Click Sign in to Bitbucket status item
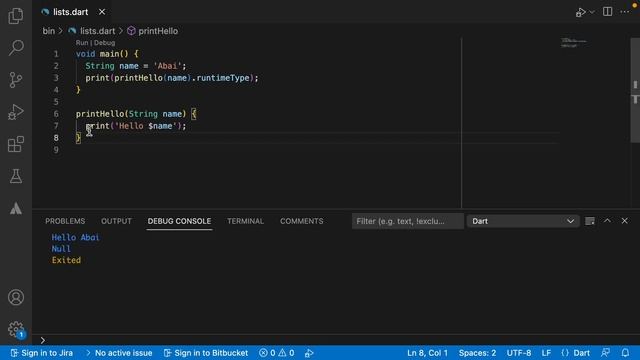This screenshot has width=640, height=360. pyautogui.click(x=206, y=353)
